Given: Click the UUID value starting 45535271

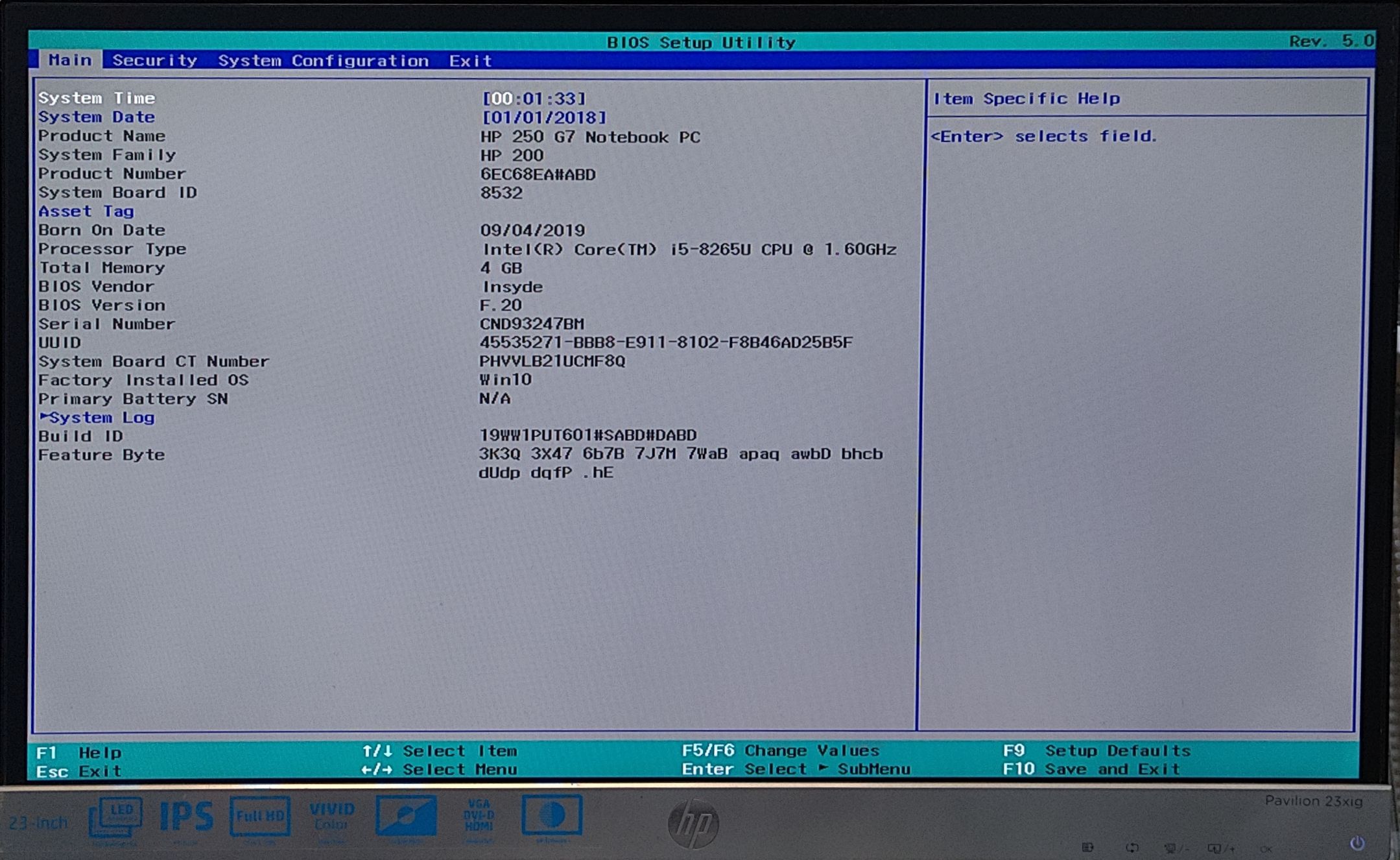Looking at the screenshot, I should [666, 342].
